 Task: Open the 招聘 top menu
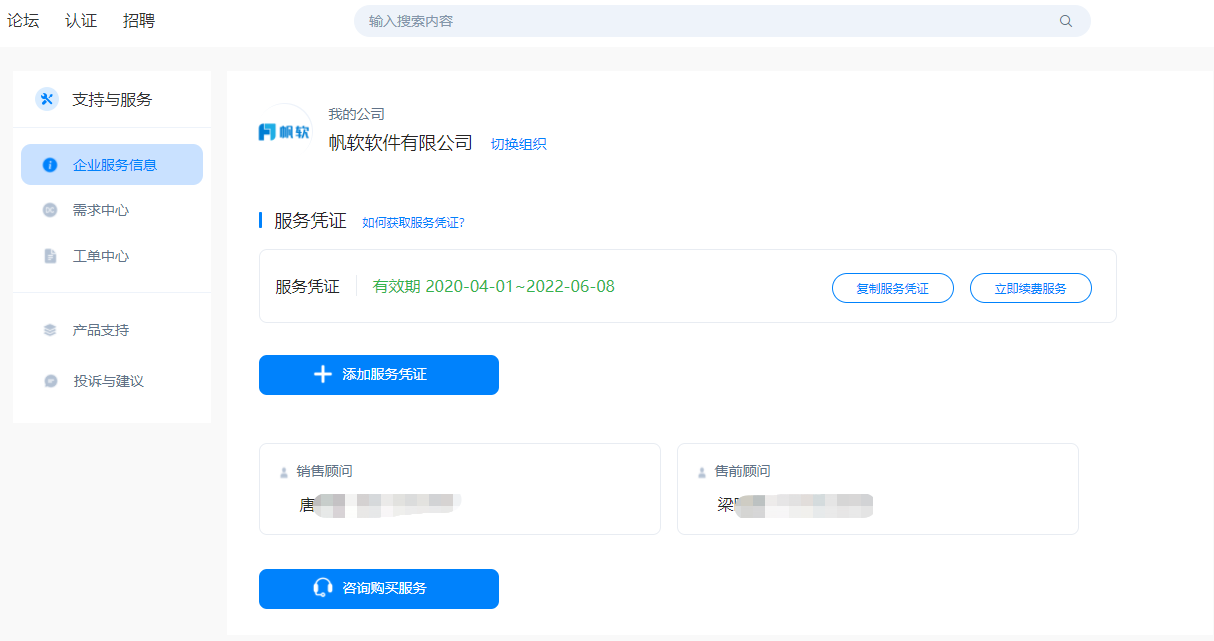139,21
